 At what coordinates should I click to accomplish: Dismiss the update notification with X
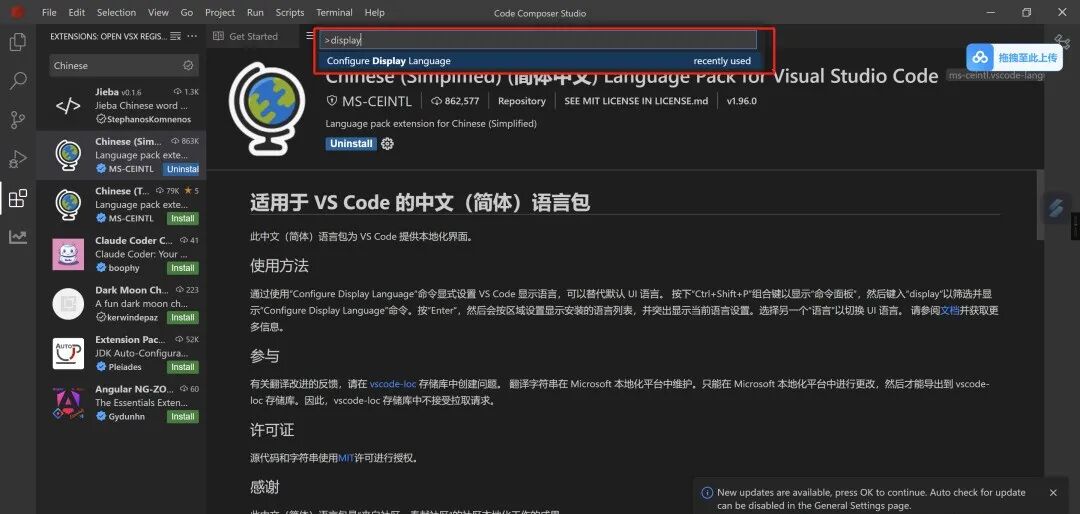(1052, 493)
